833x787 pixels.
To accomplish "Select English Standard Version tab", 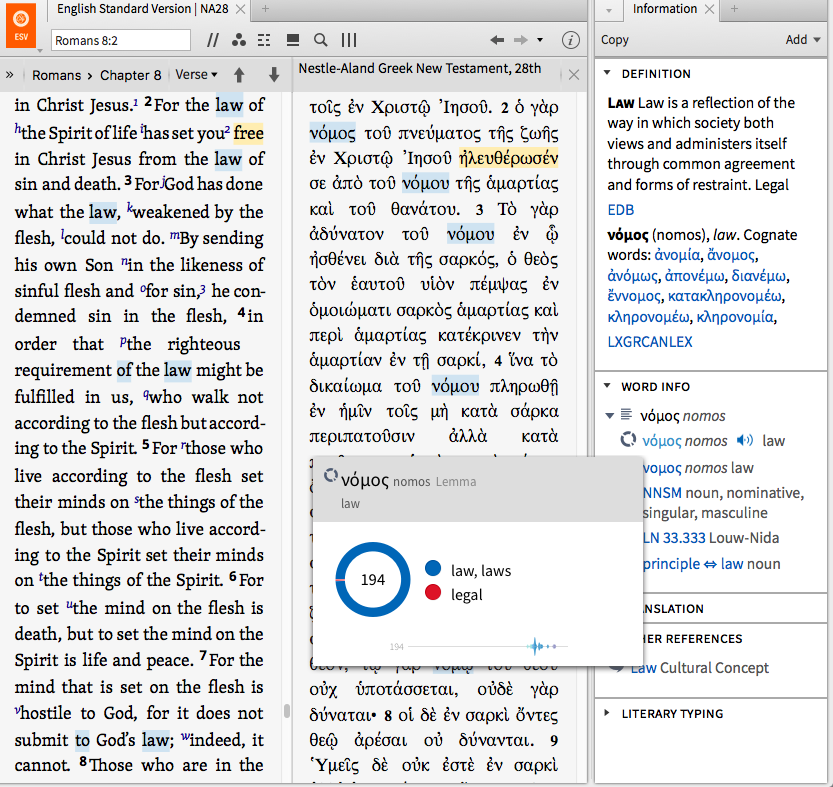I will click(142, 9).
